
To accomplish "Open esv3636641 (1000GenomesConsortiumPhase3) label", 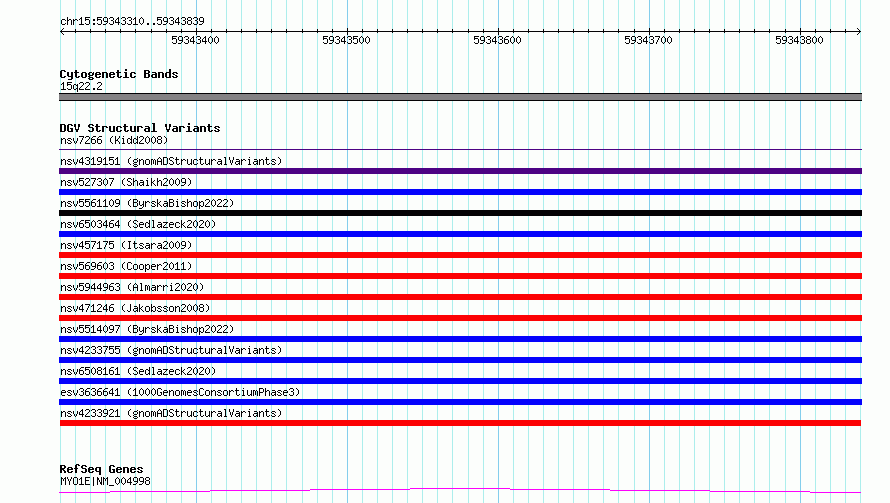I will click(x=180, y=392).
